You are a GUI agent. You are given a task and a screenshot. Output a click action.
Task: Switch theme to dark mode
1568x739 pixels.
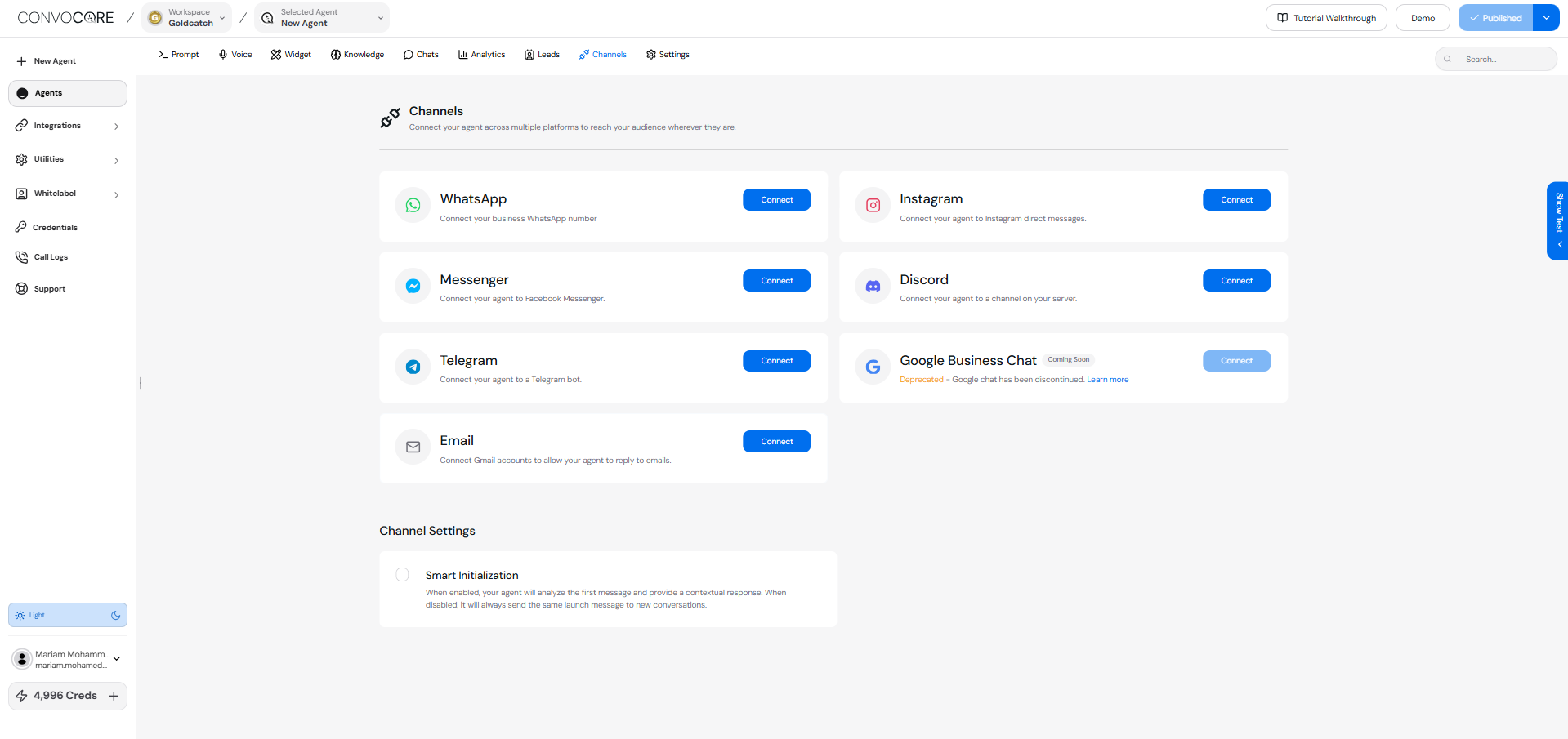click(115, 615)
